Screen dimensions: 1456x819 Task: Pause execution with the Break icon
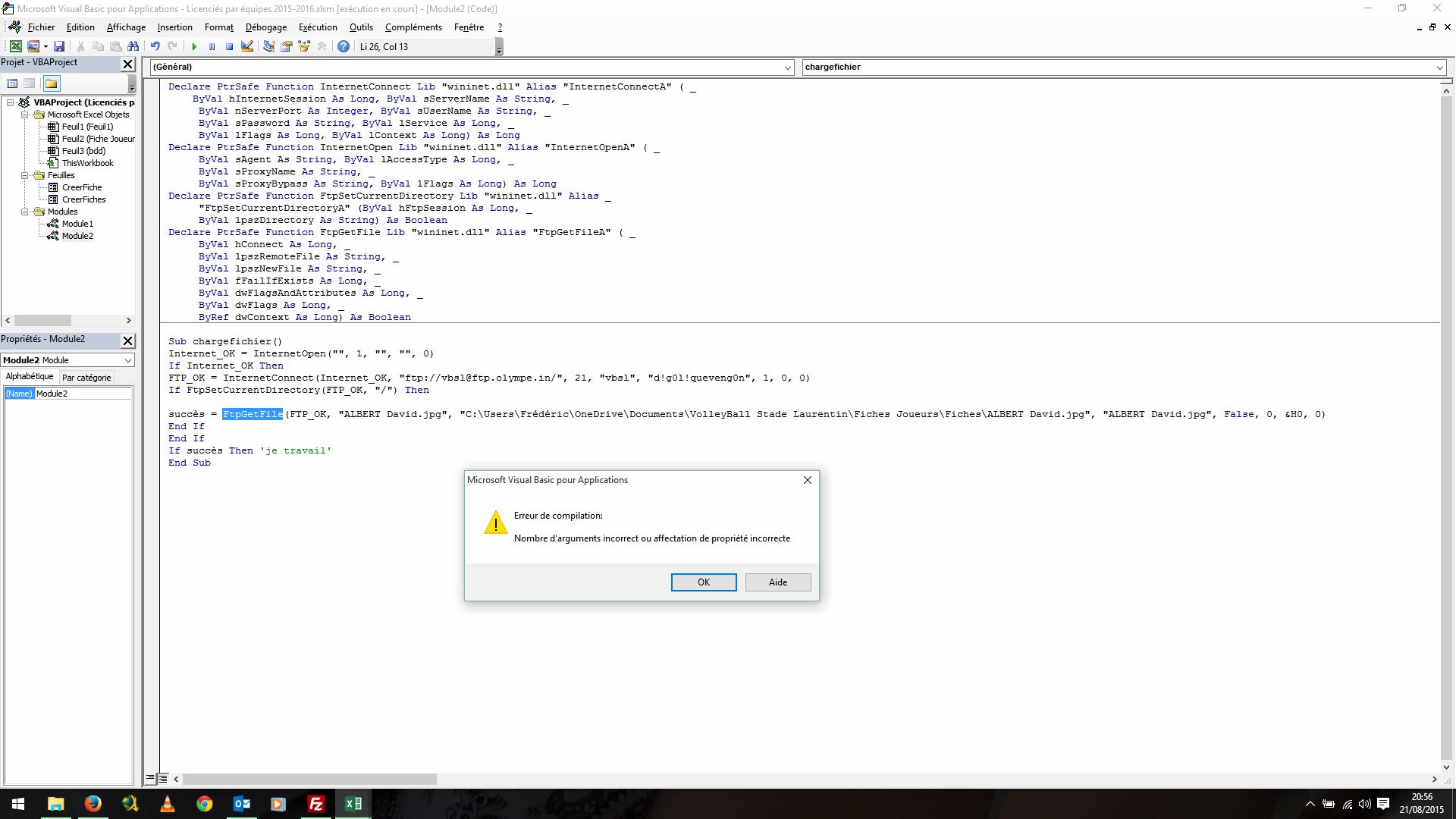pyautogui.click(x=212, y=46)
